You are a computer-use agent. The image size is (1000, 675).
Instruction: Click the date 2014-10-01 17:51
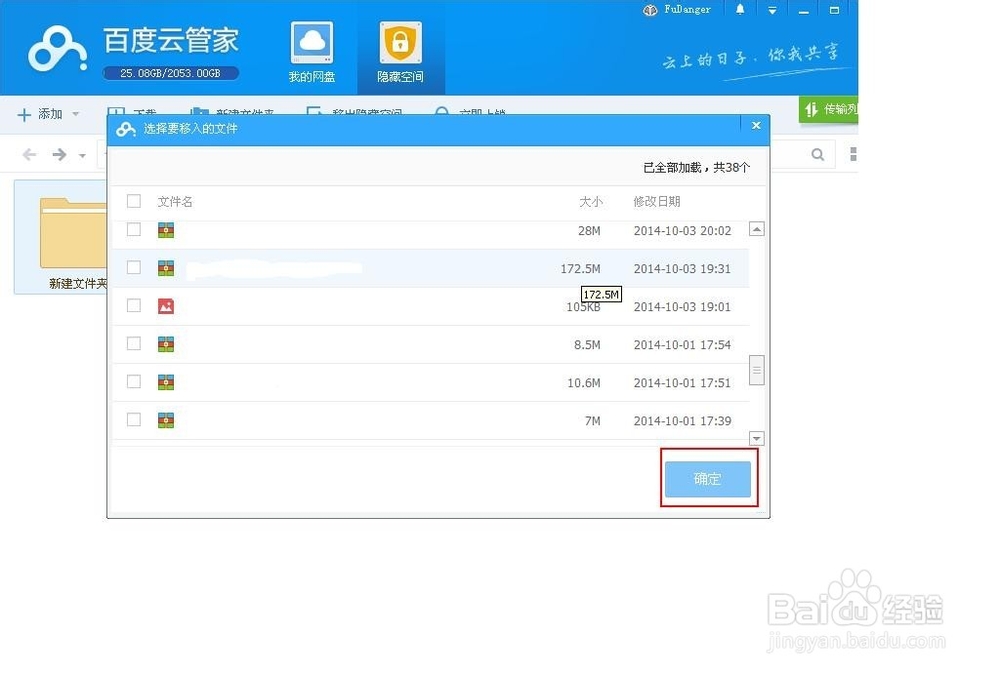click(682, 383)
